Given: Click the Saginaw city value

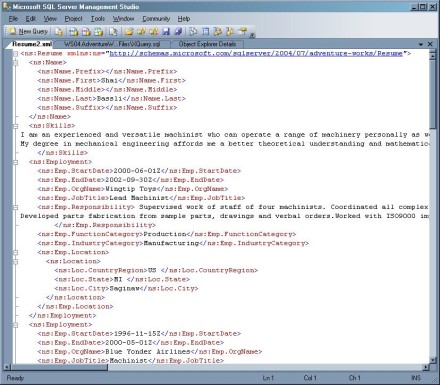Looking at the screenshot, I should tap(124, 288).
